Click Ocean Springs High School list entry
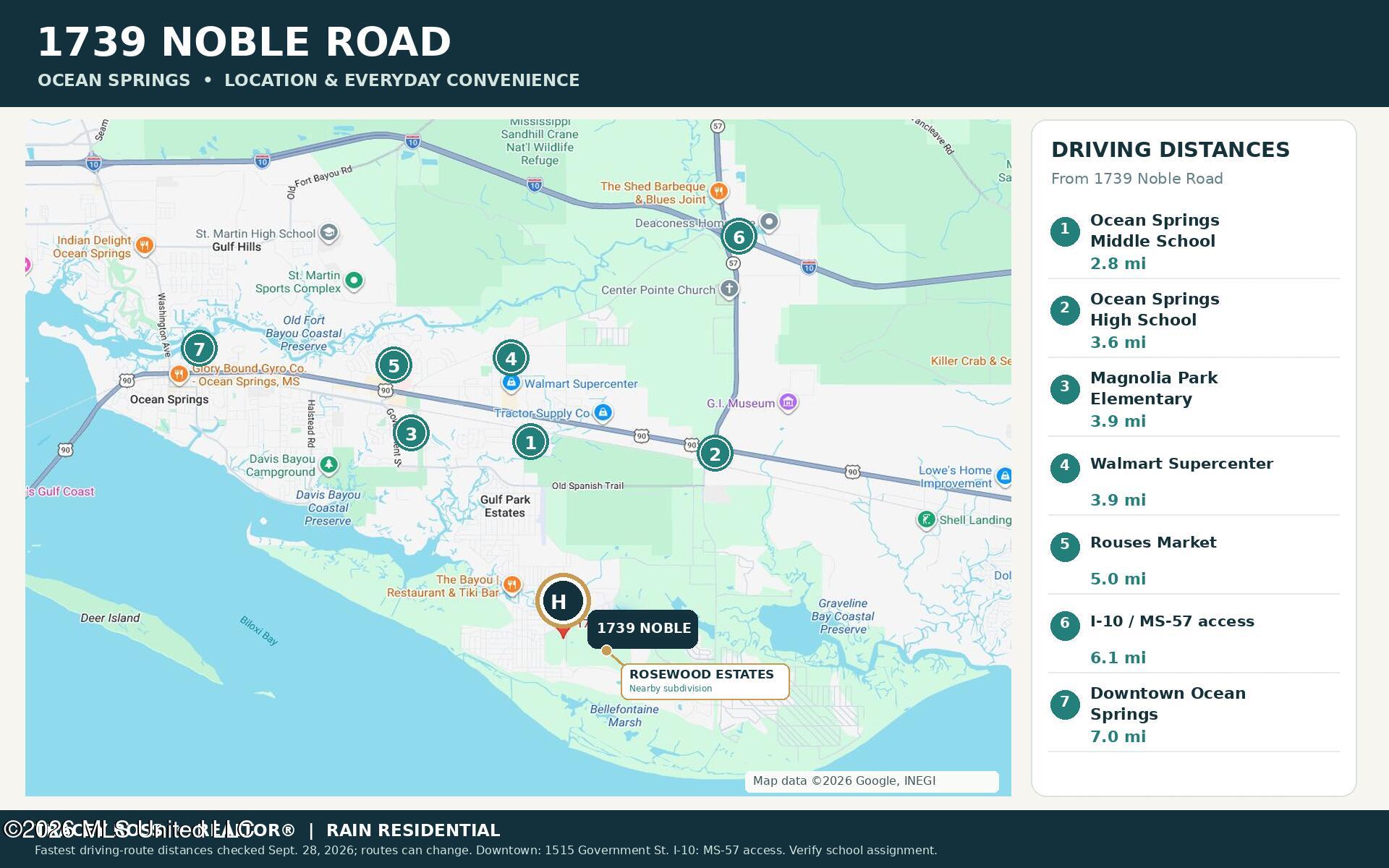The width and height of the screenshot is (1389, 868). click(1194, 320)
